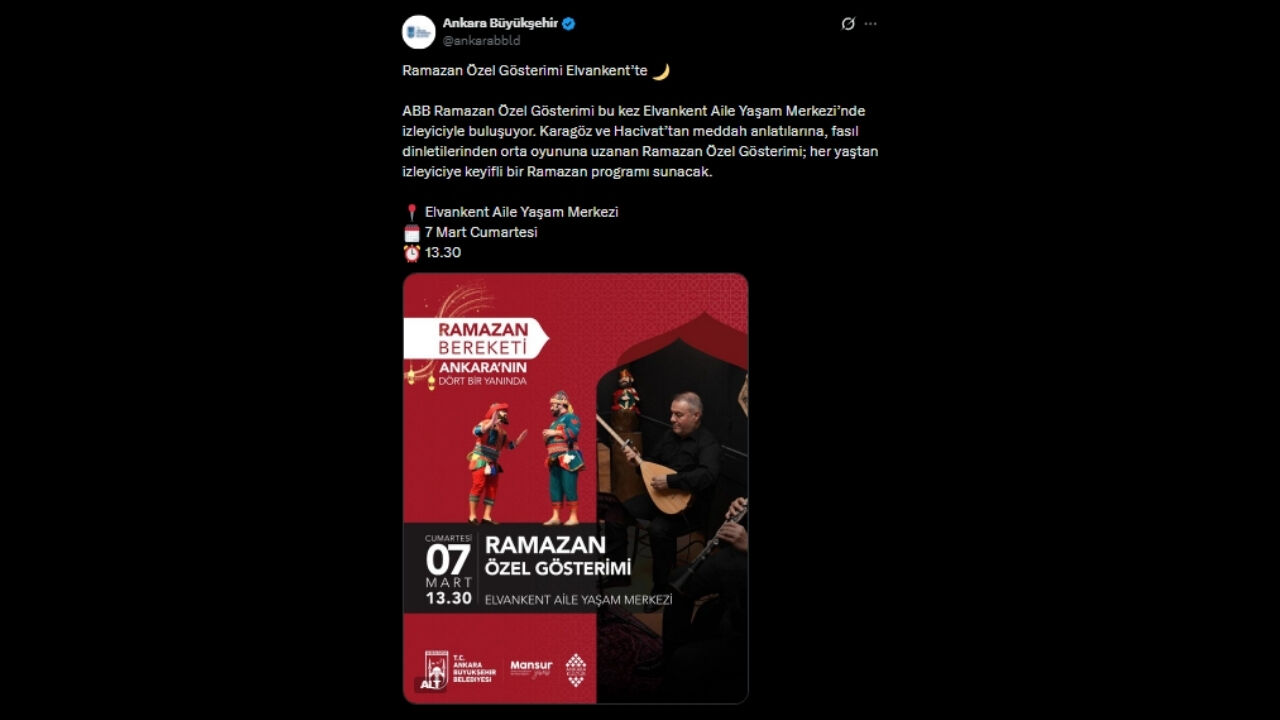This screenshot has width=1280, height=720.
Task: Click the Ankara Büyükşehir Belediyesi logo on poster
Action: 460,668
